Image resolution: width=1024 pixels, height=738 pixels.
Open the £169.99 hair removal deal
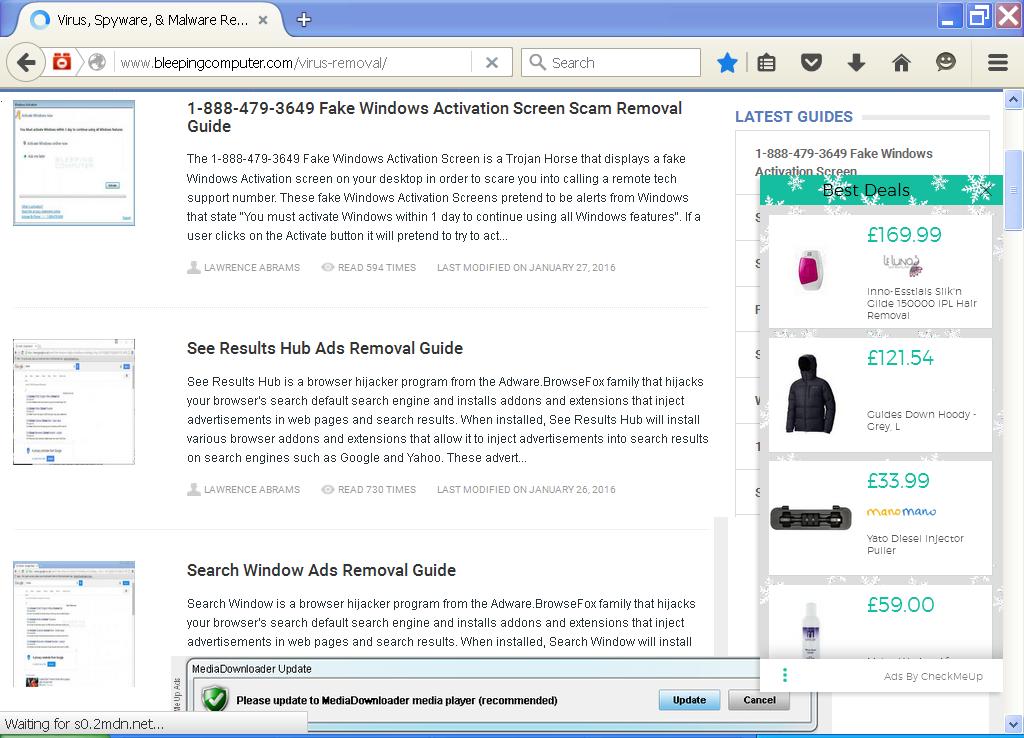click(880, 271)
